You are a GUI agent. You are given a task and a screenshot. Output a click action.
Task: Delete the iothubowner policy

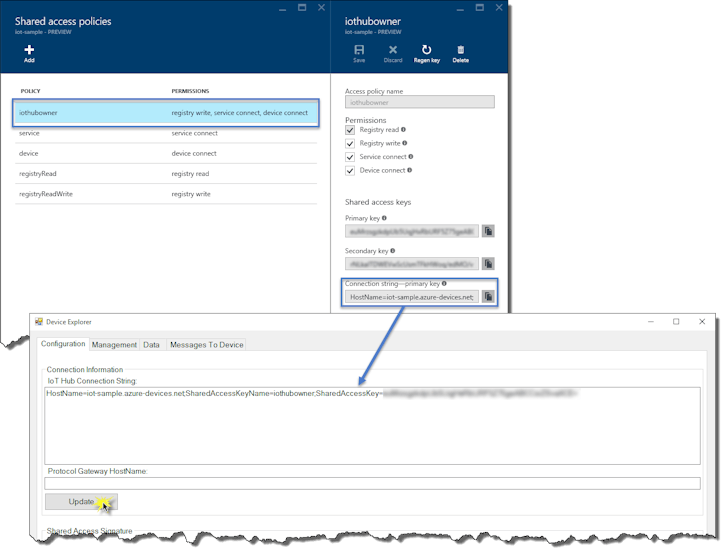(x=460, y=54)
